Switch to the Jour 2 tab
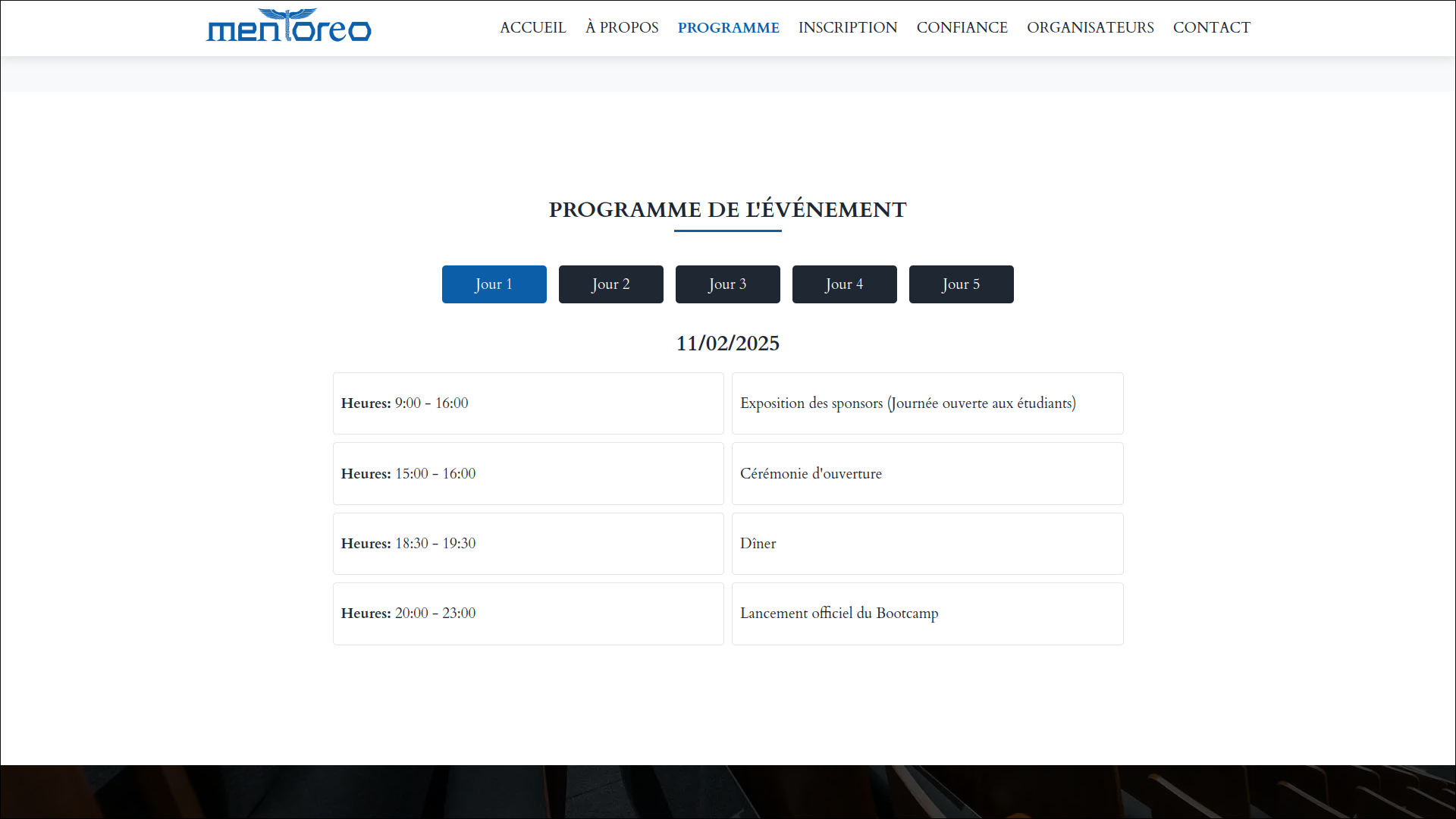This screenshot has width=1456, height=819. 610,284
